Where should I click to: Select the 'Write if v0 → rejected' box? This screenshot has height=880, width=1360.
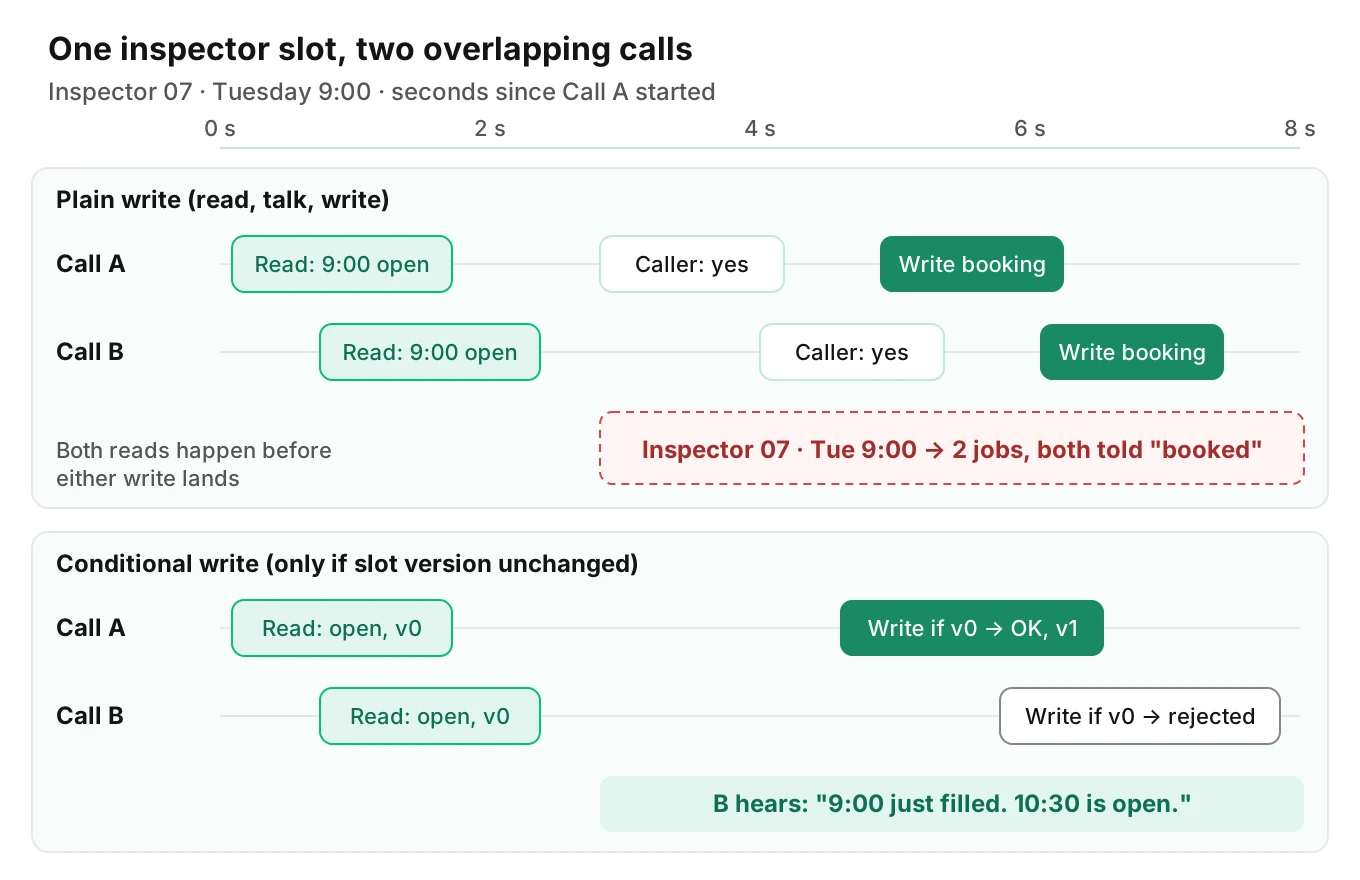tap(1140, 716)
